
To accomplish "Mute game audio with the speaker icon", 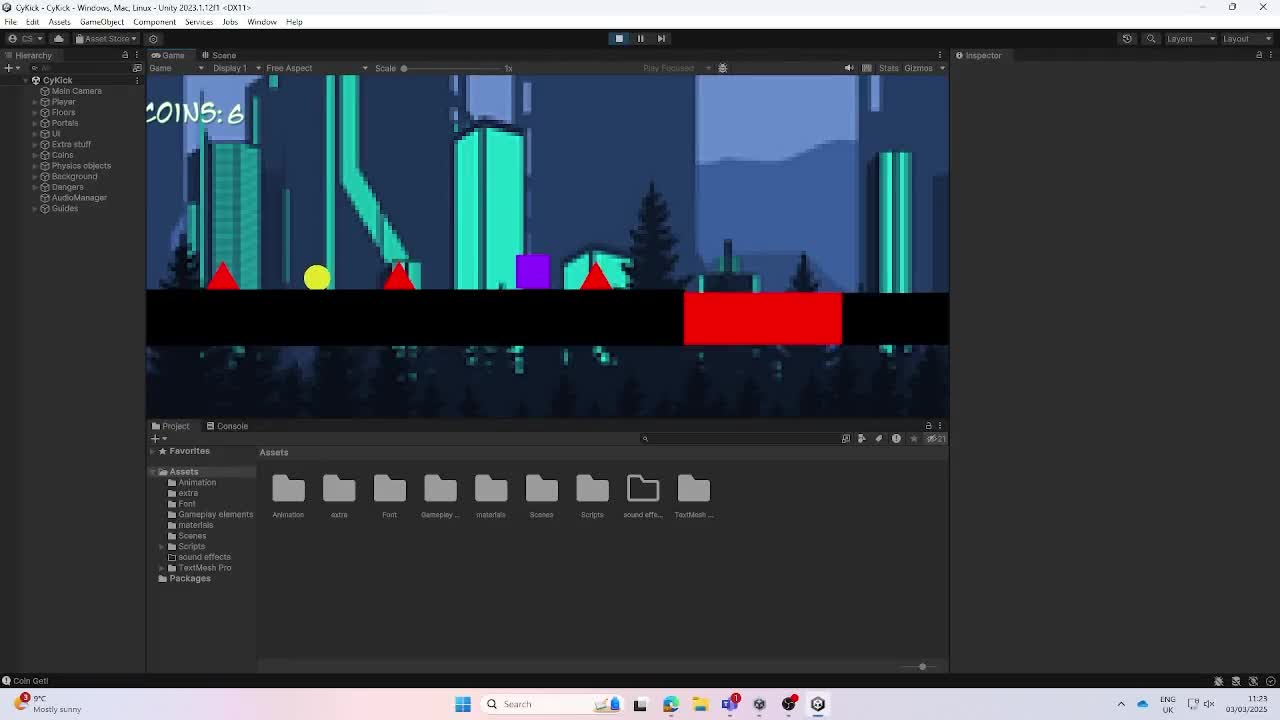I will 849,68.
